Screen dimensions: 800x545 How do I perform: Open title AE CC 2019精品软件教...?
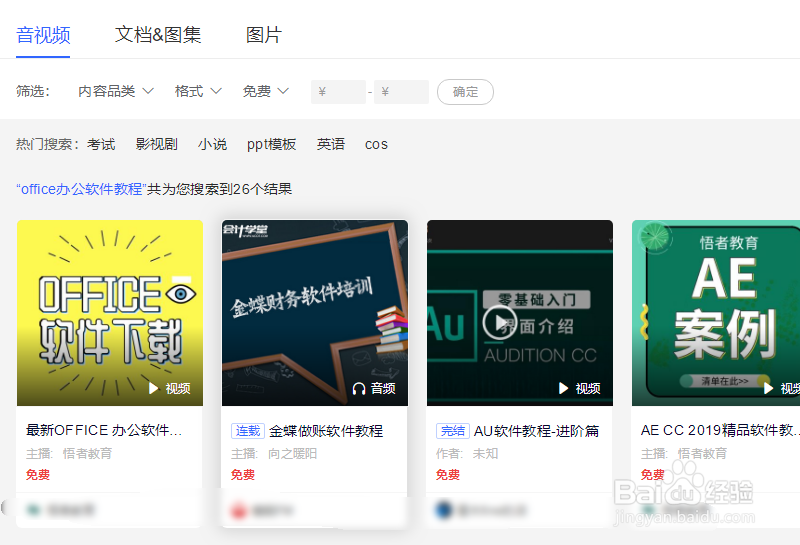[719, 430]
